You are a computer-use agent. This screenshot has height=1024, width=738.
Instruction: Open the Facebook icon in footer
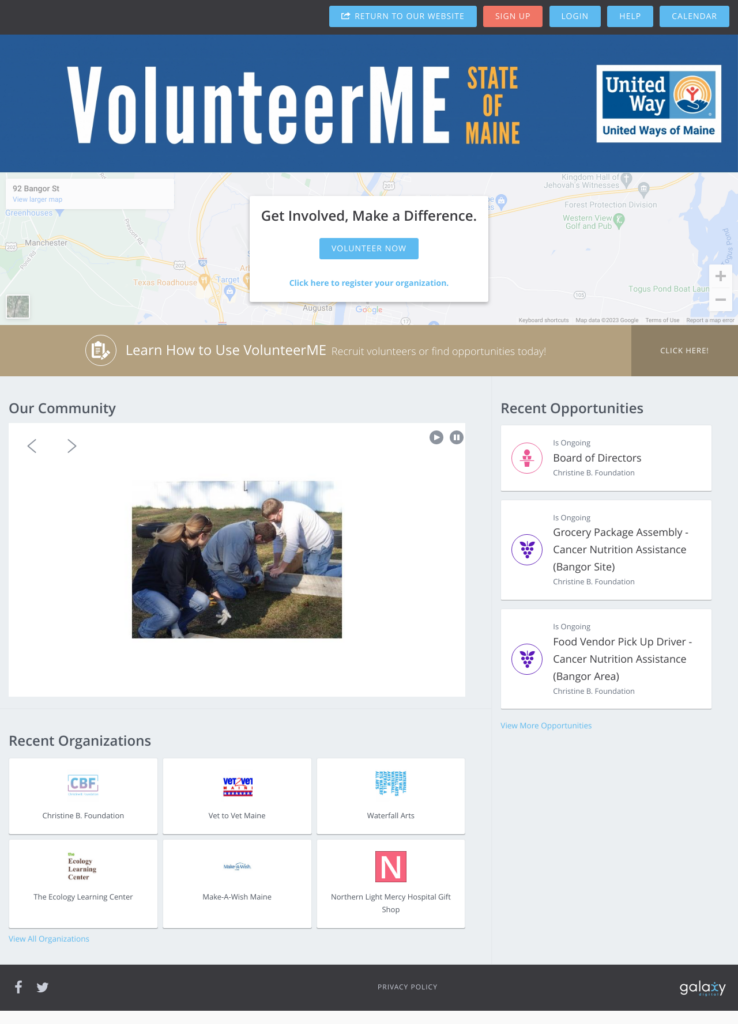coord(18,987)
